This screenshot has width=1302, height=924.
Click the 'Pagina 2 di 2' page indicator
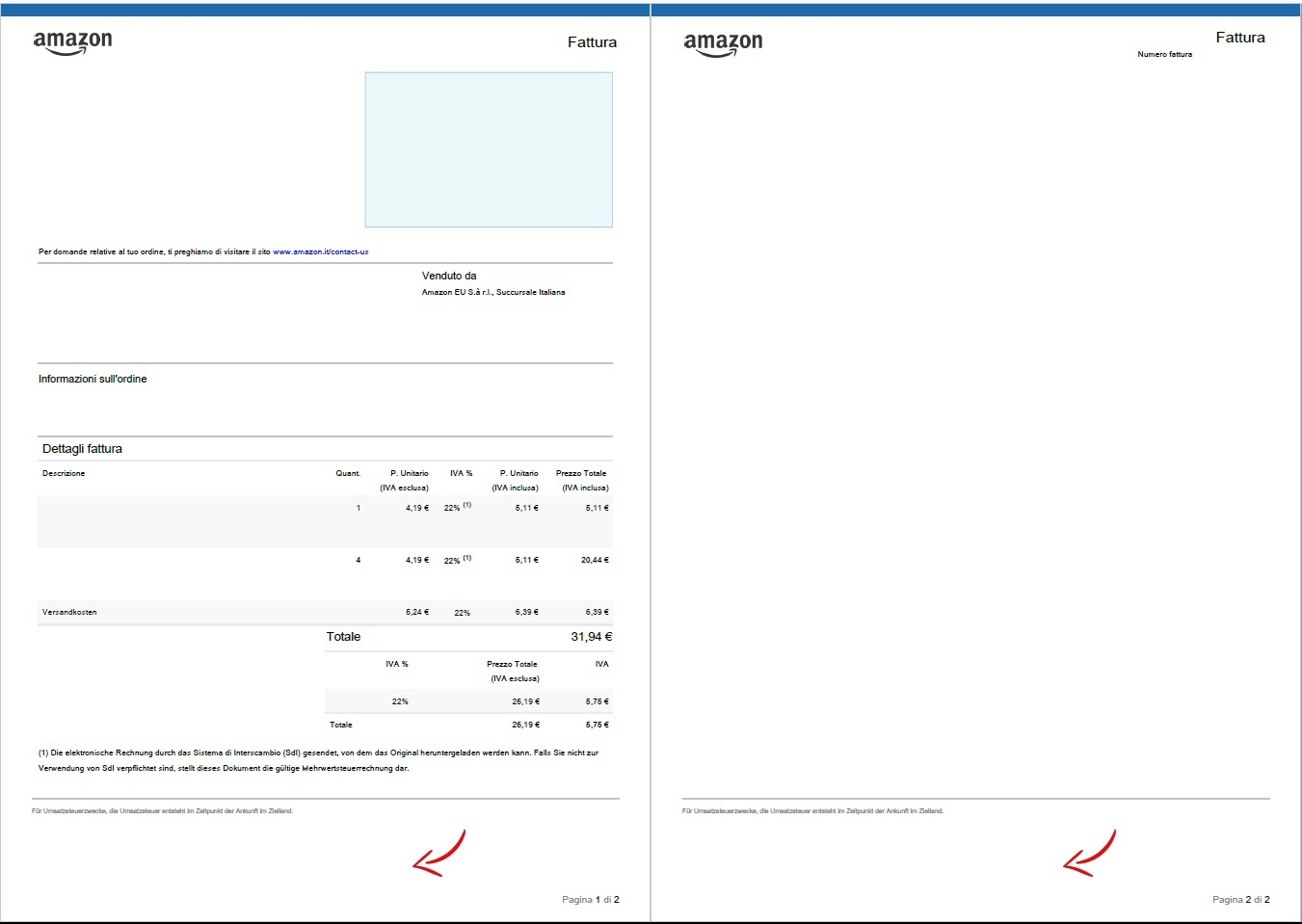pyautogui.click(x=1241, y=900)
